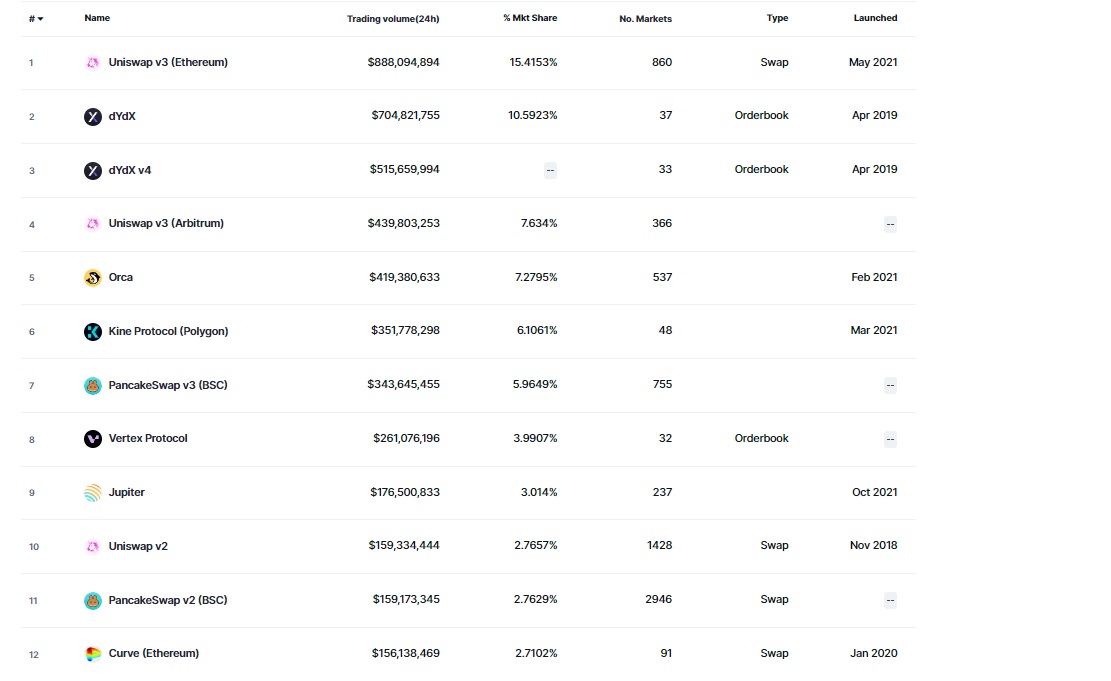This screenshot has height=681, width=1111.
Task: Sort by No. Markets column header
Action: click(645, 19)
